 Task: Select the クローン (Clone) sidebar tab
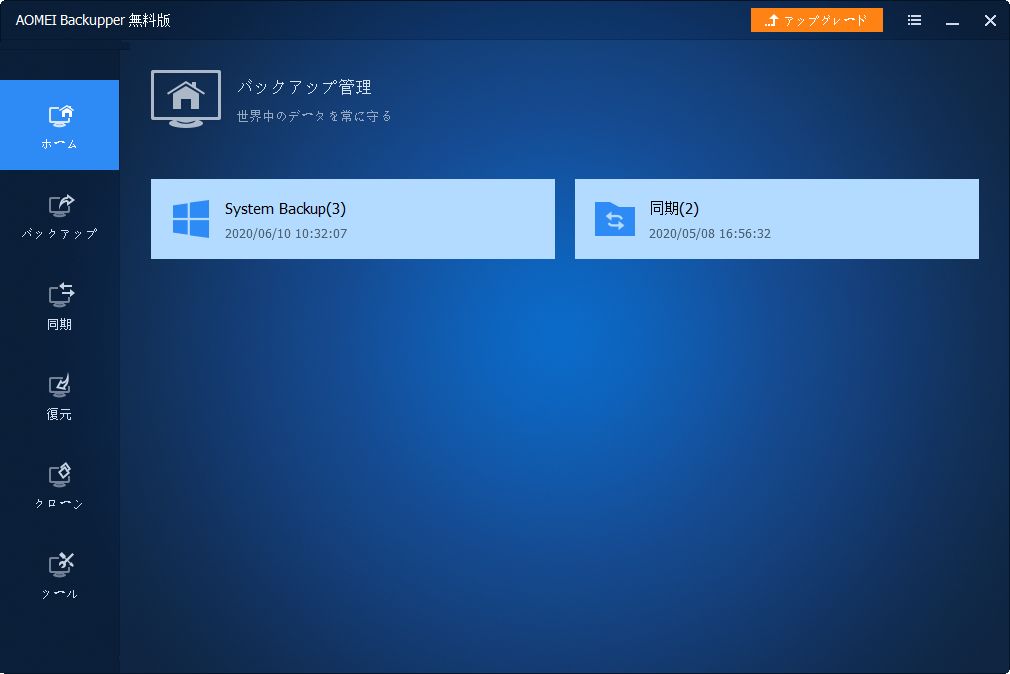[x=59, y=485]
